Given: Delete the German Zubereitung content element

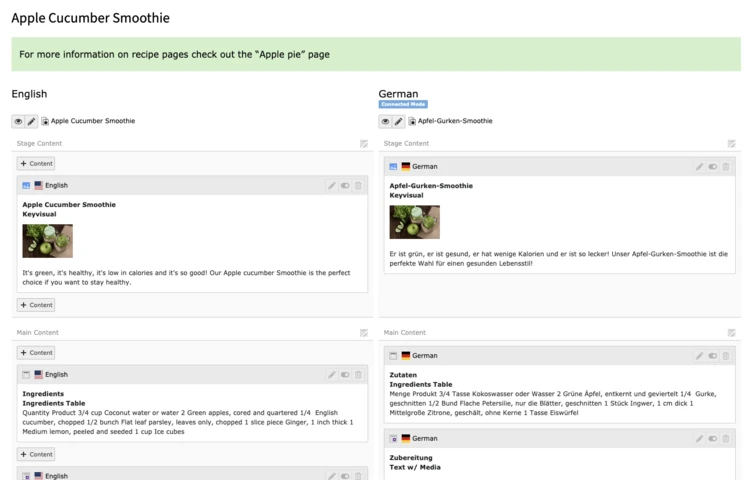Looking at the screenshot, I should 726,439.
